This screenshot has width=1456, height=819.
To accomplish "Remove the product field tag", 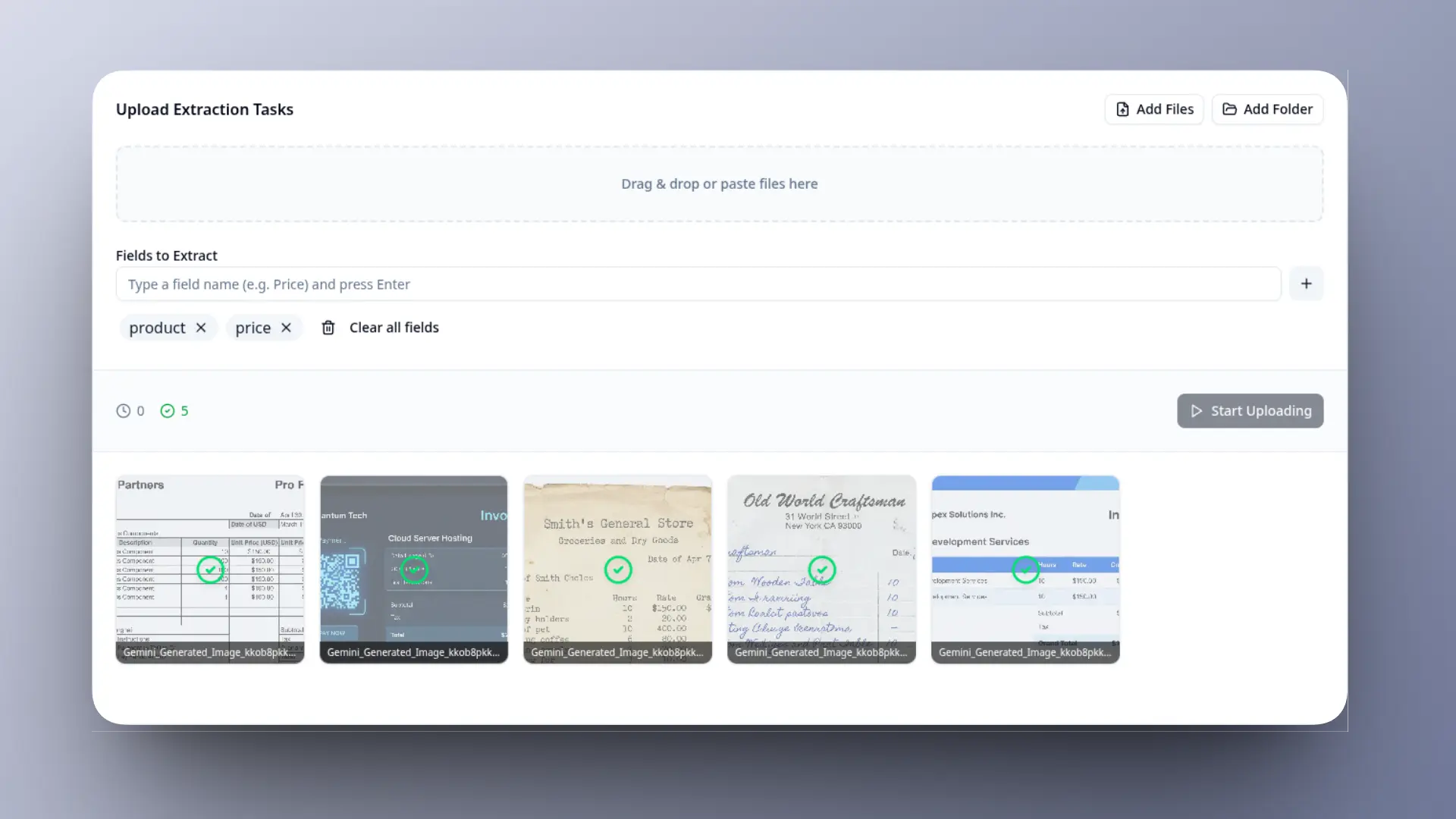I will (x=201, y=328).
